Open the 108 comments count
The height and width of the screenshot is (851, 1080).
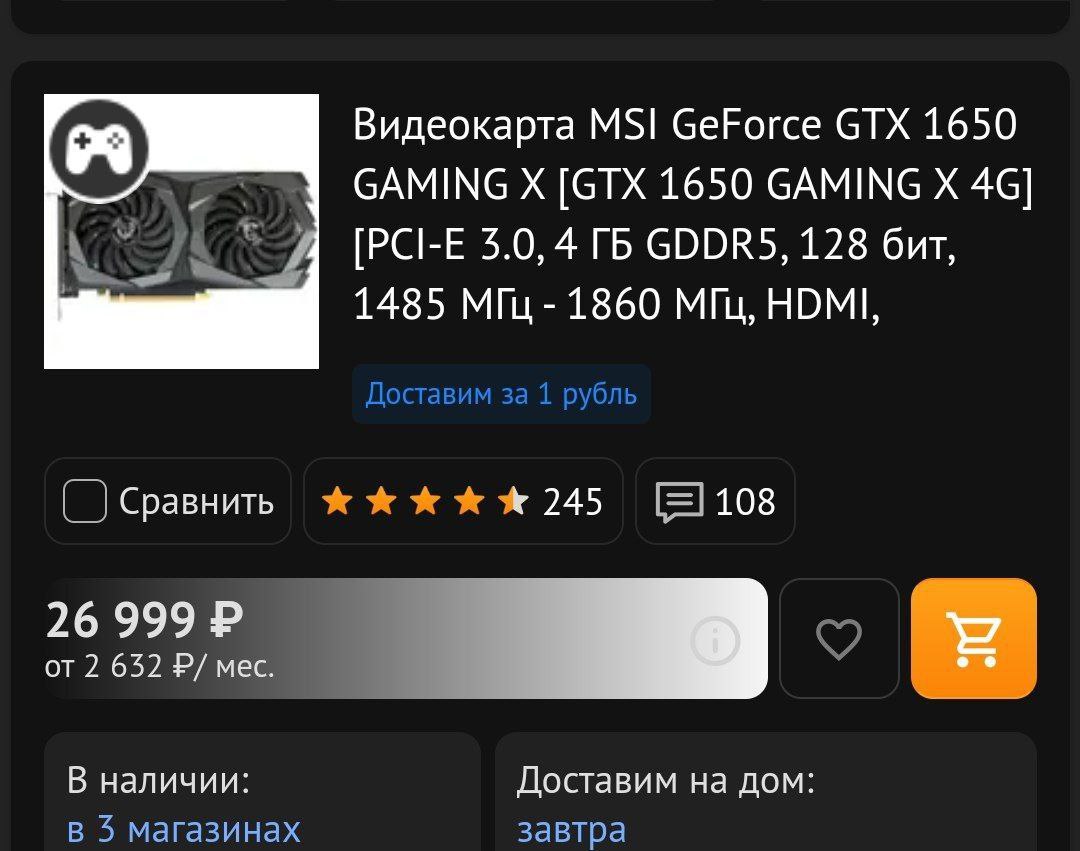coord(745,501)
